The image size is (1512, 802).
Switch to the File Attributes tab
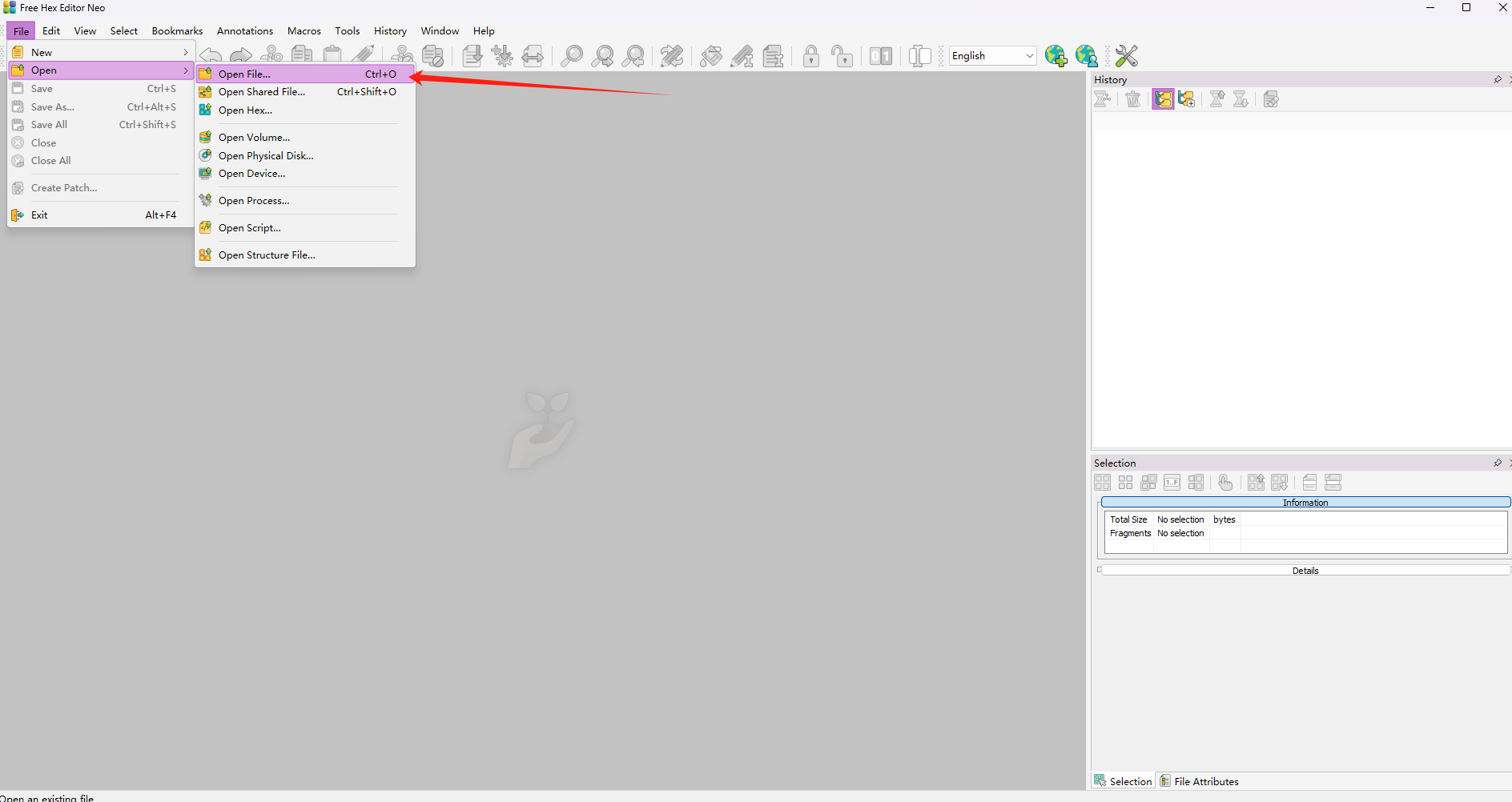pos(1199,781)
